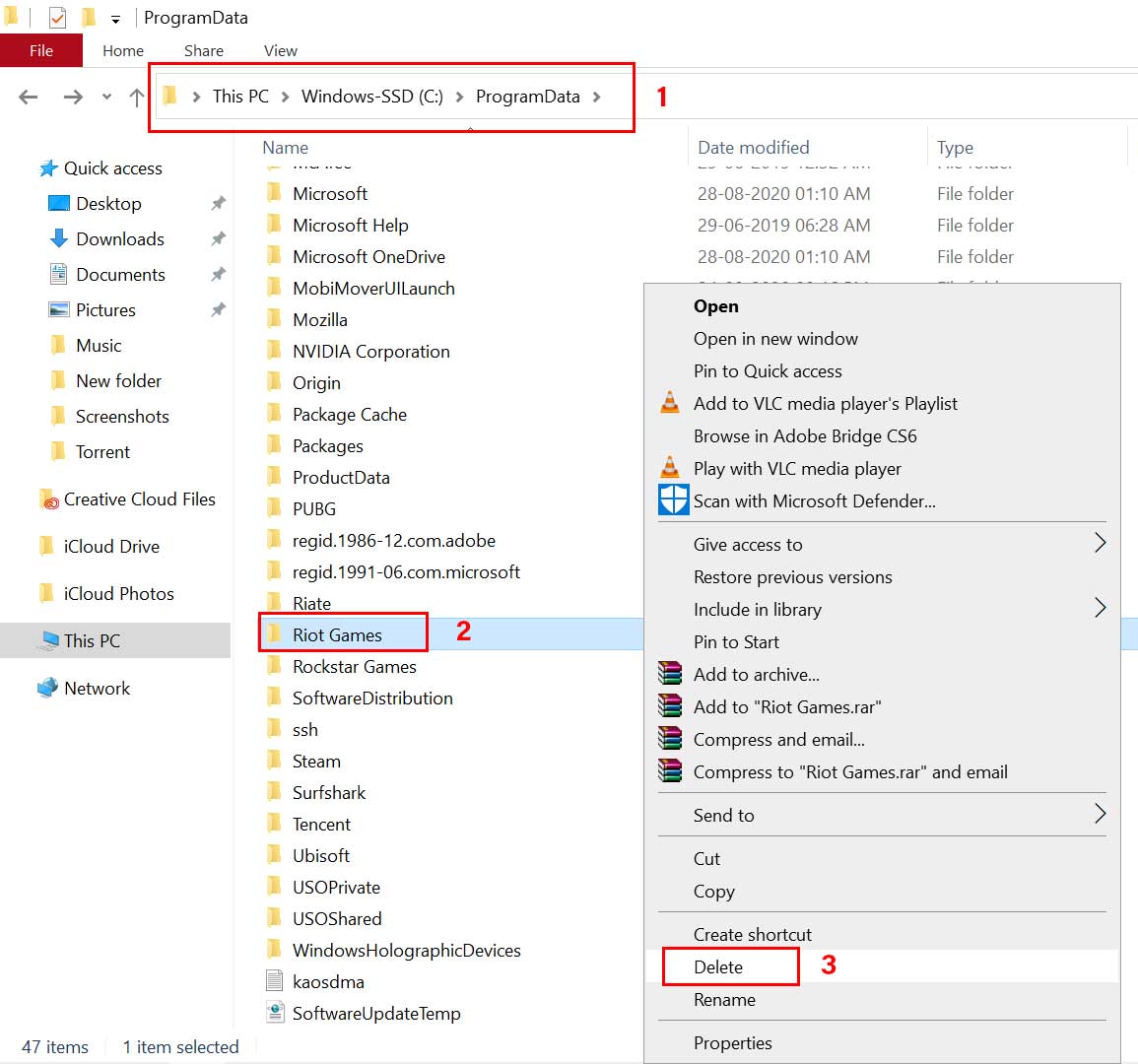
Task: Click the Forward navigation arrow
Action: (73, 97)
